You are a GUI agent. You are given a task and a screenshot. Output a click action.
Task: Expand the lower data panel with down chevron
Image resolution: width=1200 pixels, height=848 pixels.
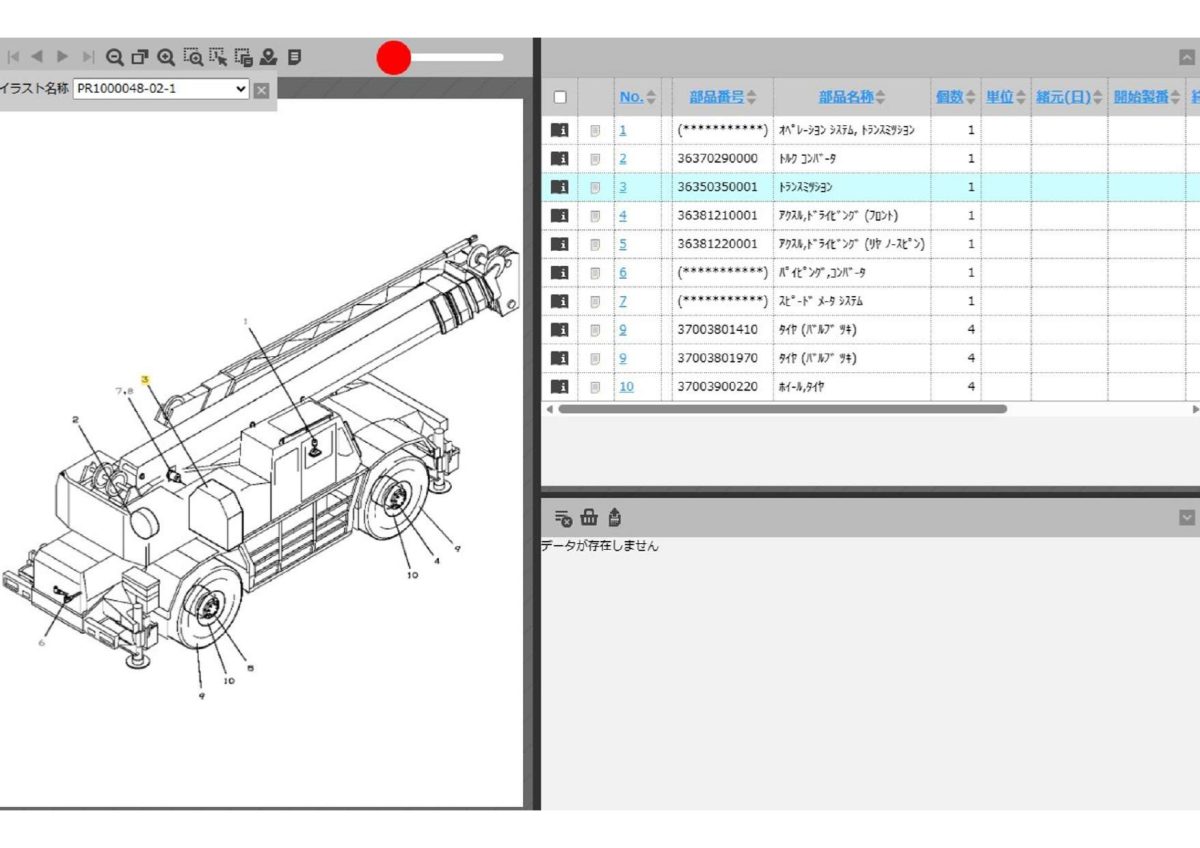(x=1187, y=517)
